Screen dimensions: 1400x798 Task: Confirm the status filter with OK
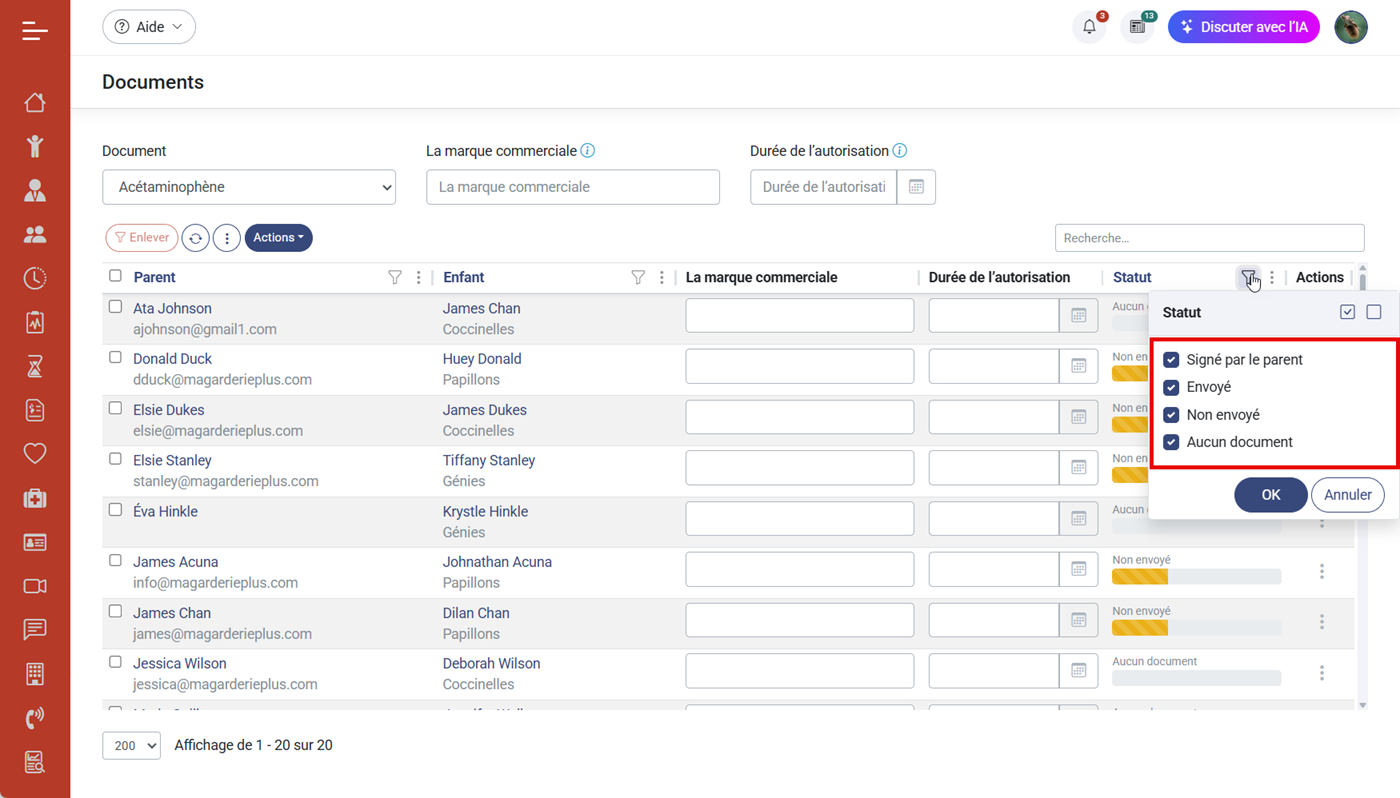click(x=1270, y=494)
